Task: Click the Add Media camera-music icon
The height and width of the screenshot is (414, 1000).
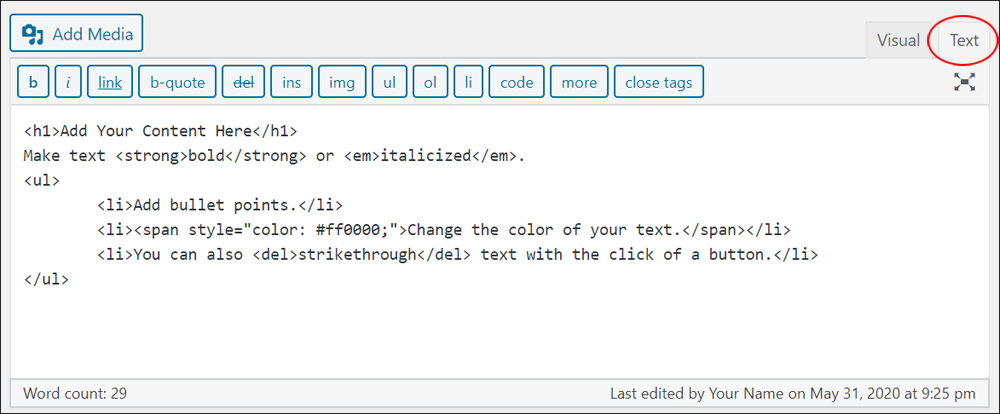Action: [33, 34]
